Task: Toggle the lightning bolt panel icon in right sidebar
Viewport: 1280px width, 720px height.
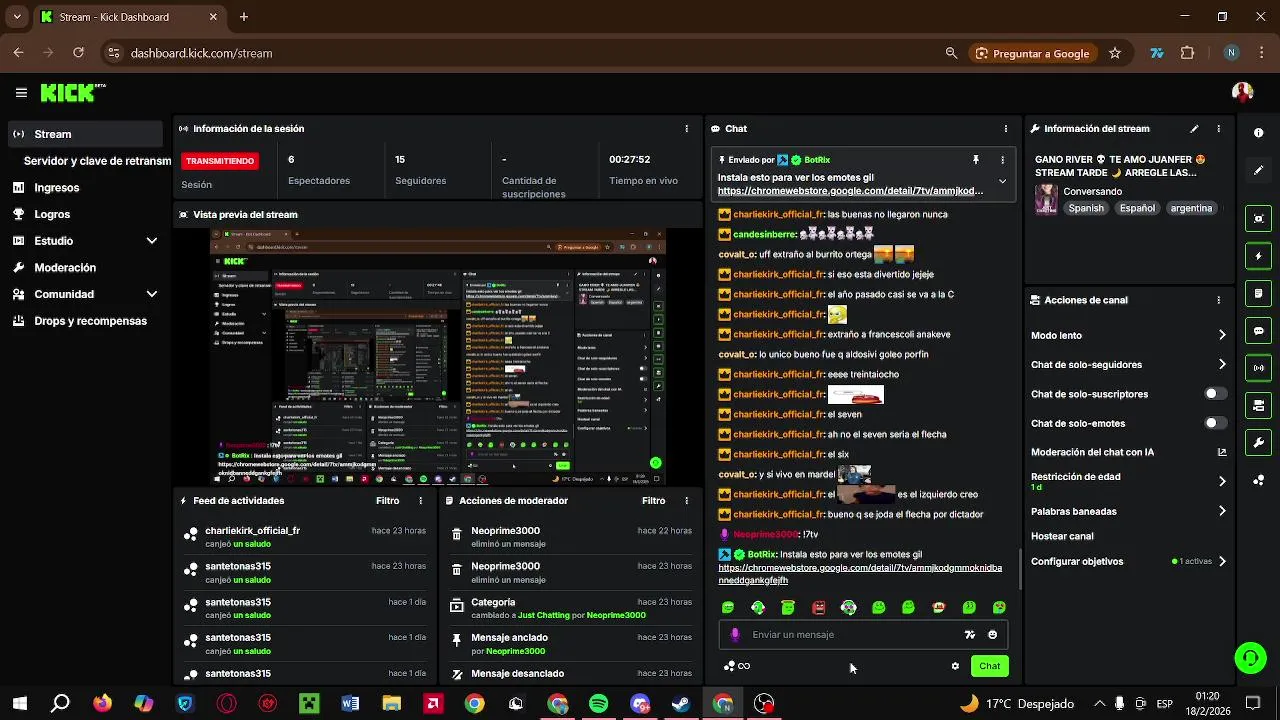Action: pyautogui.click(x=1258, y=256)
